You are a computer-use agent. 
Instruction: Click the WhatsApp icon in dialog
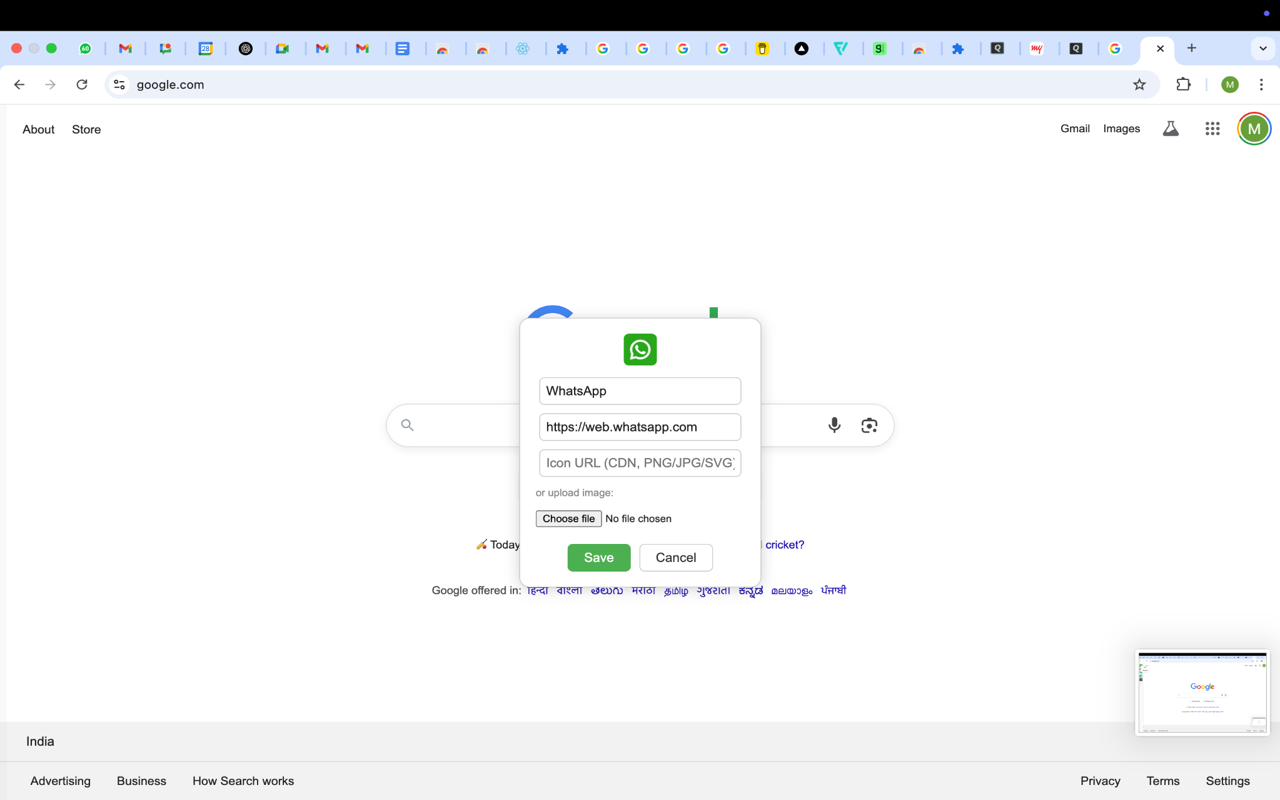pos(640,349)
